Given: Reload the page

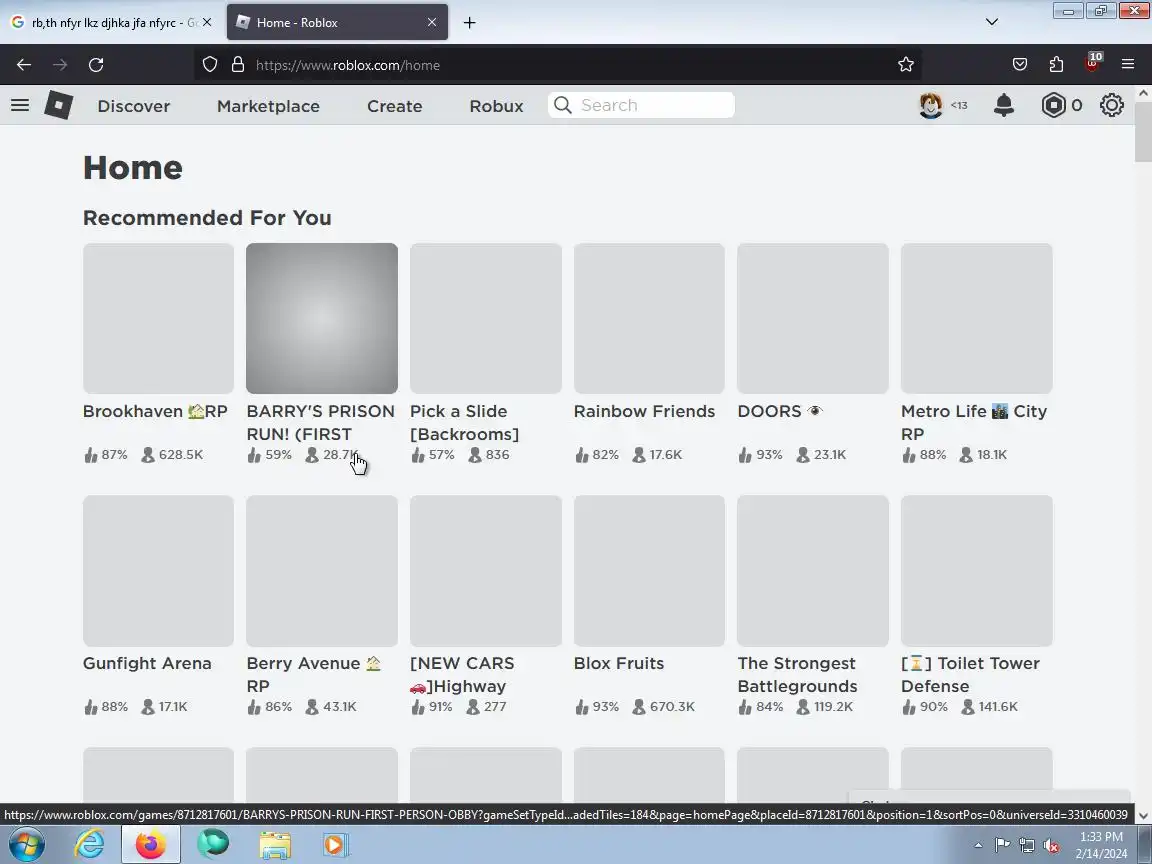Looking at the screenshot, I should 96,65.
